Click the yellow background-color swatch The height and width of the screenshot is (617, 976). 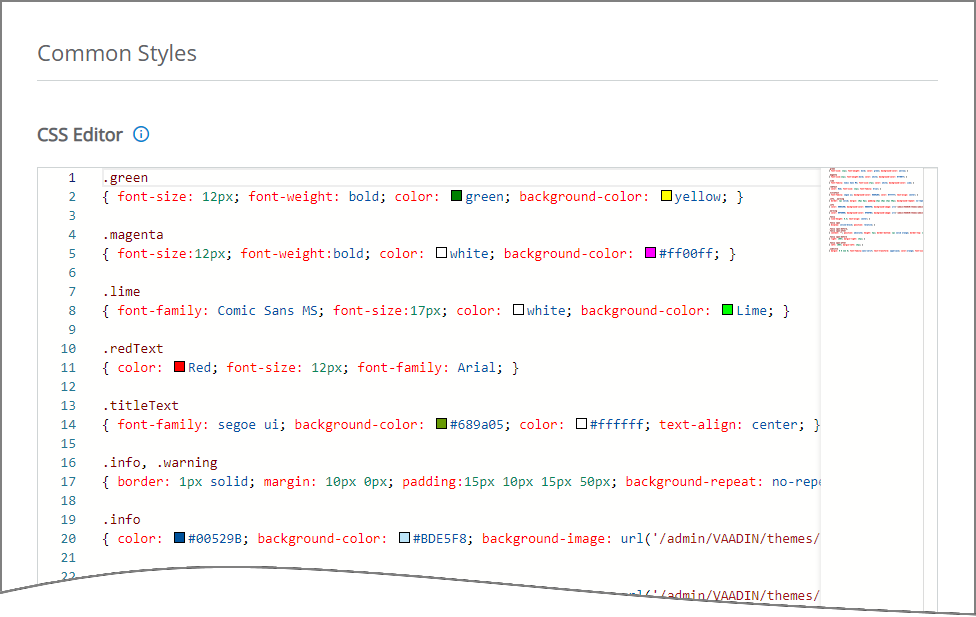point(666,196)
